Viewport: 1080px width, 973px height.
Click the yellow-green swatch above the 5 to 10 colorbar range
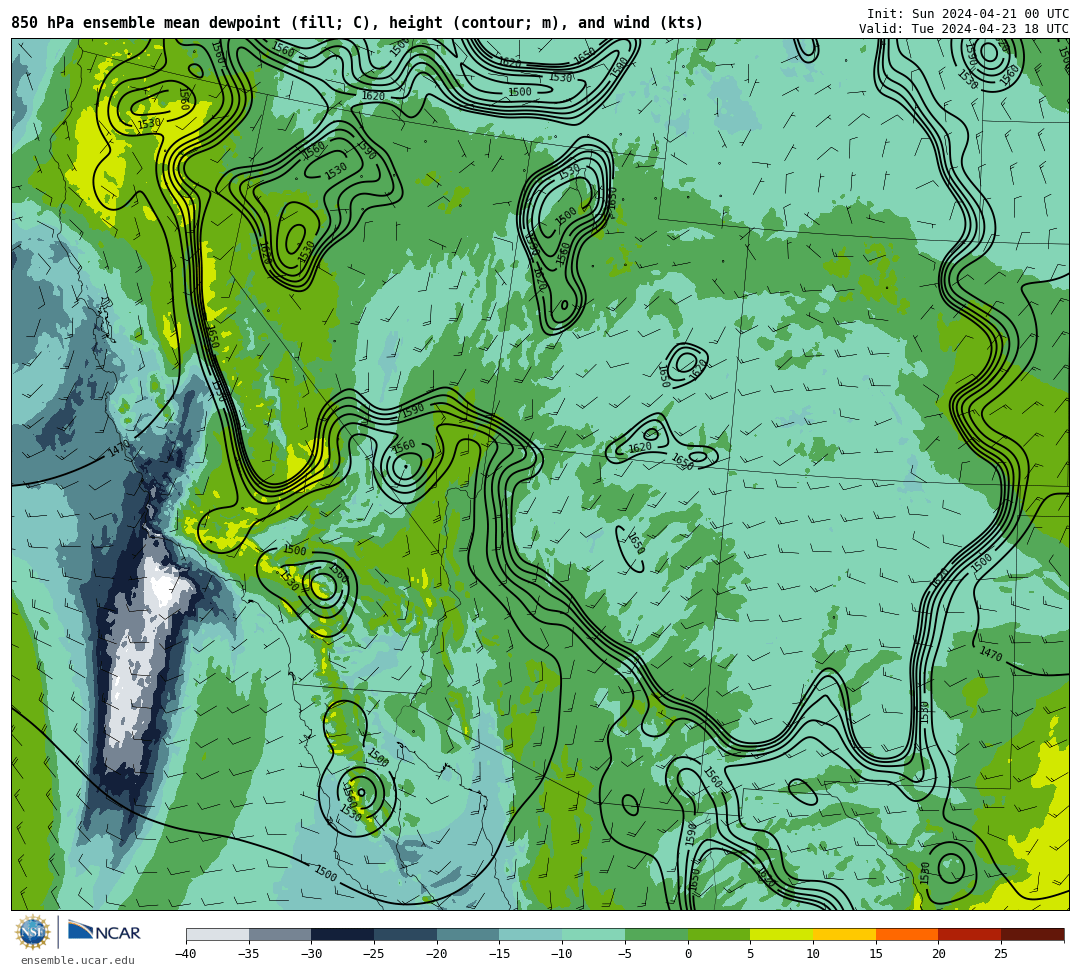[x=781, y=934]
